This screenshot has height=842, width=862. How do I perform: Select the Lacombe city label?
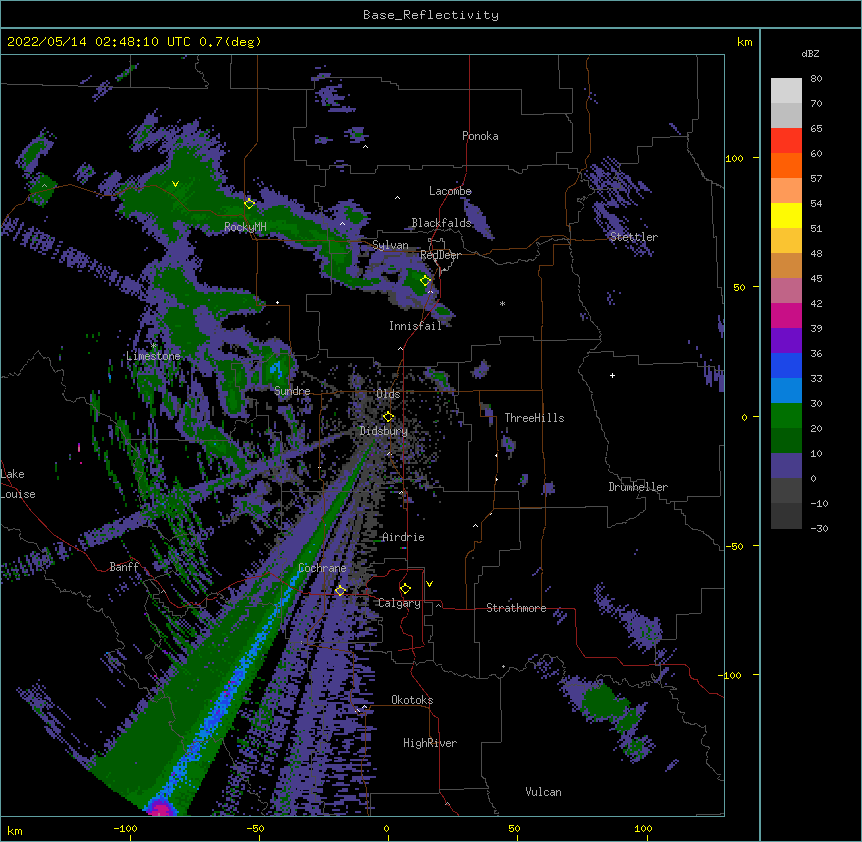(x=450, y=191)
